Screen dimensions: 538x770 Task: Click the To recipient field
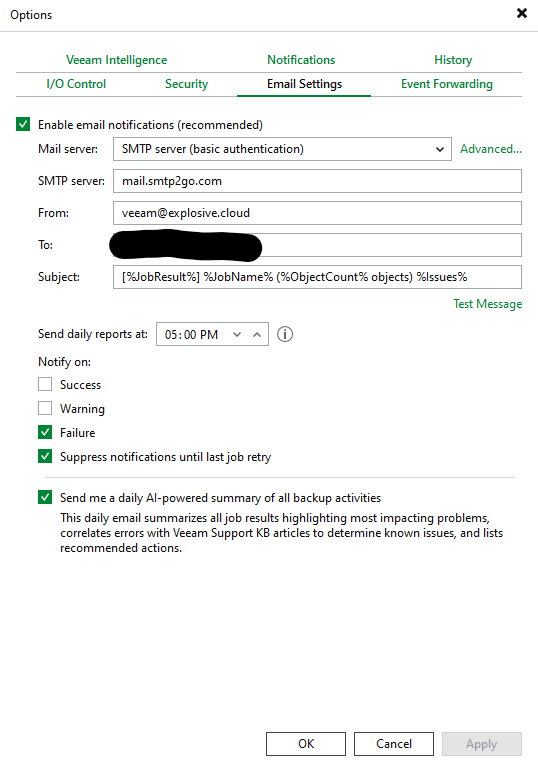tap(317, 245)
